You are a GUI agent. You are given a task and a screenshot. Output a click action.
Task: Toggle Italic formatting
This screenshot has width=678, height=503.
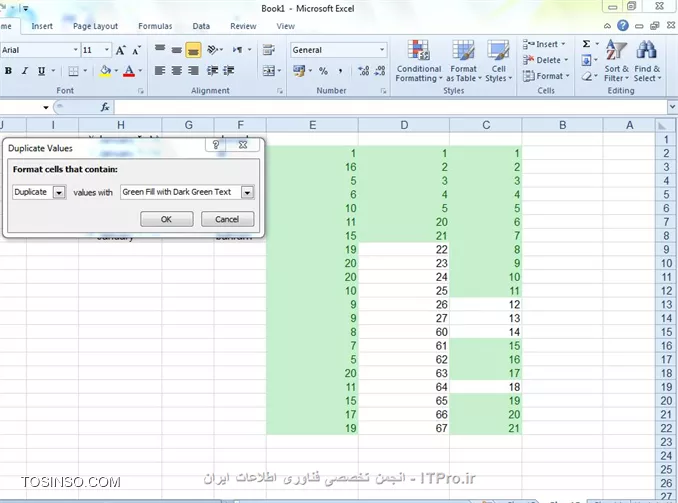point(25,70)
